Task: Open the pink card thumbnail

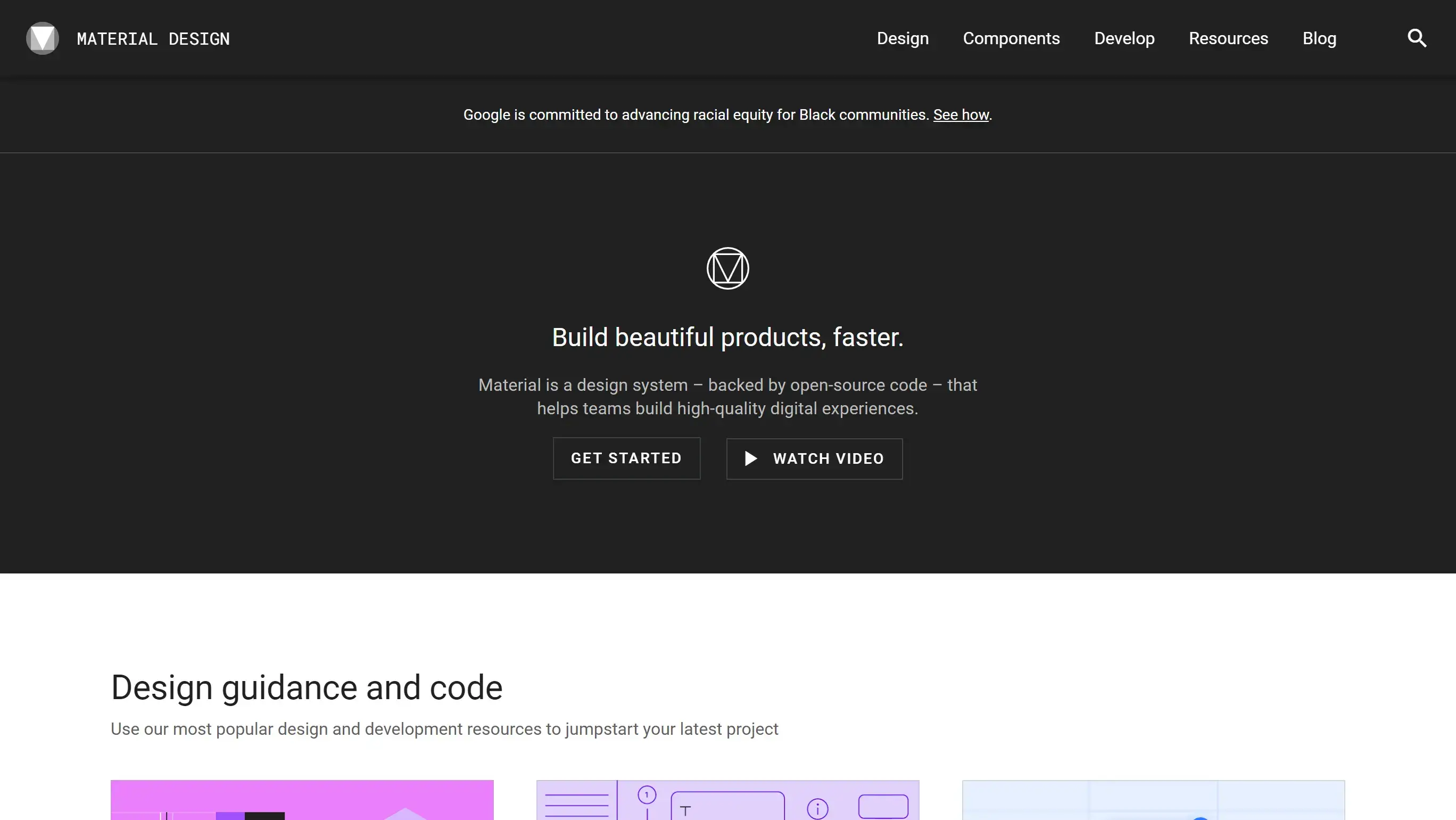Action: click(302, 800)
